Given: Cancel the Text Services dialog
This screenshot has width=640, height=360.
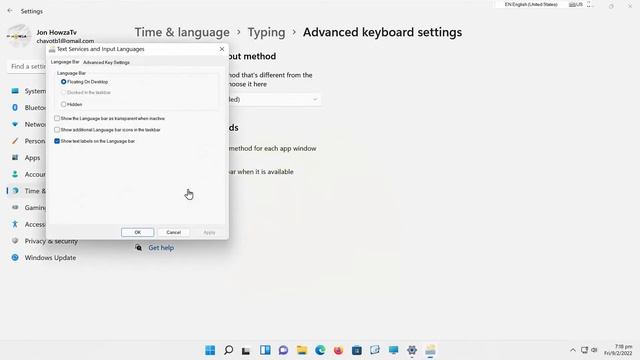Looking at the screenshot, I should tap(173, 232).
